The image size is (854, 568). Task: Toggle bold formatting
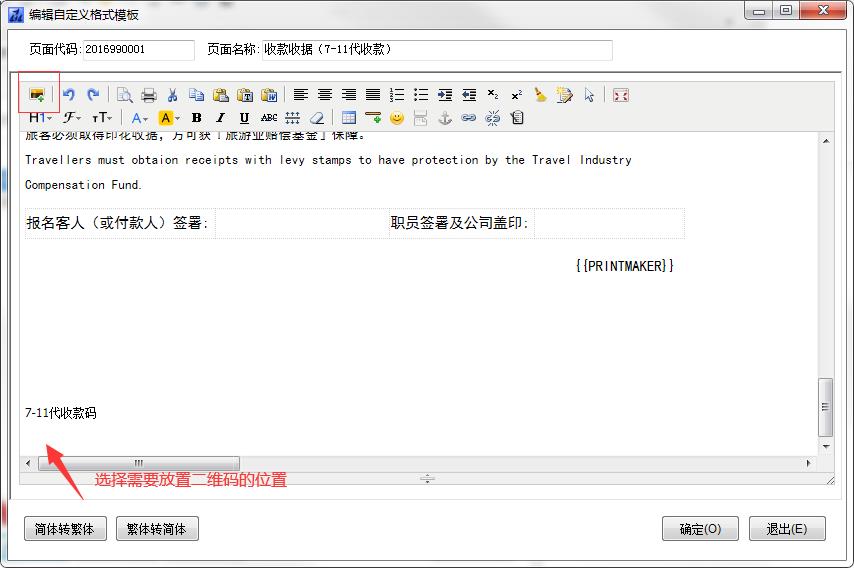pos(196,118)
